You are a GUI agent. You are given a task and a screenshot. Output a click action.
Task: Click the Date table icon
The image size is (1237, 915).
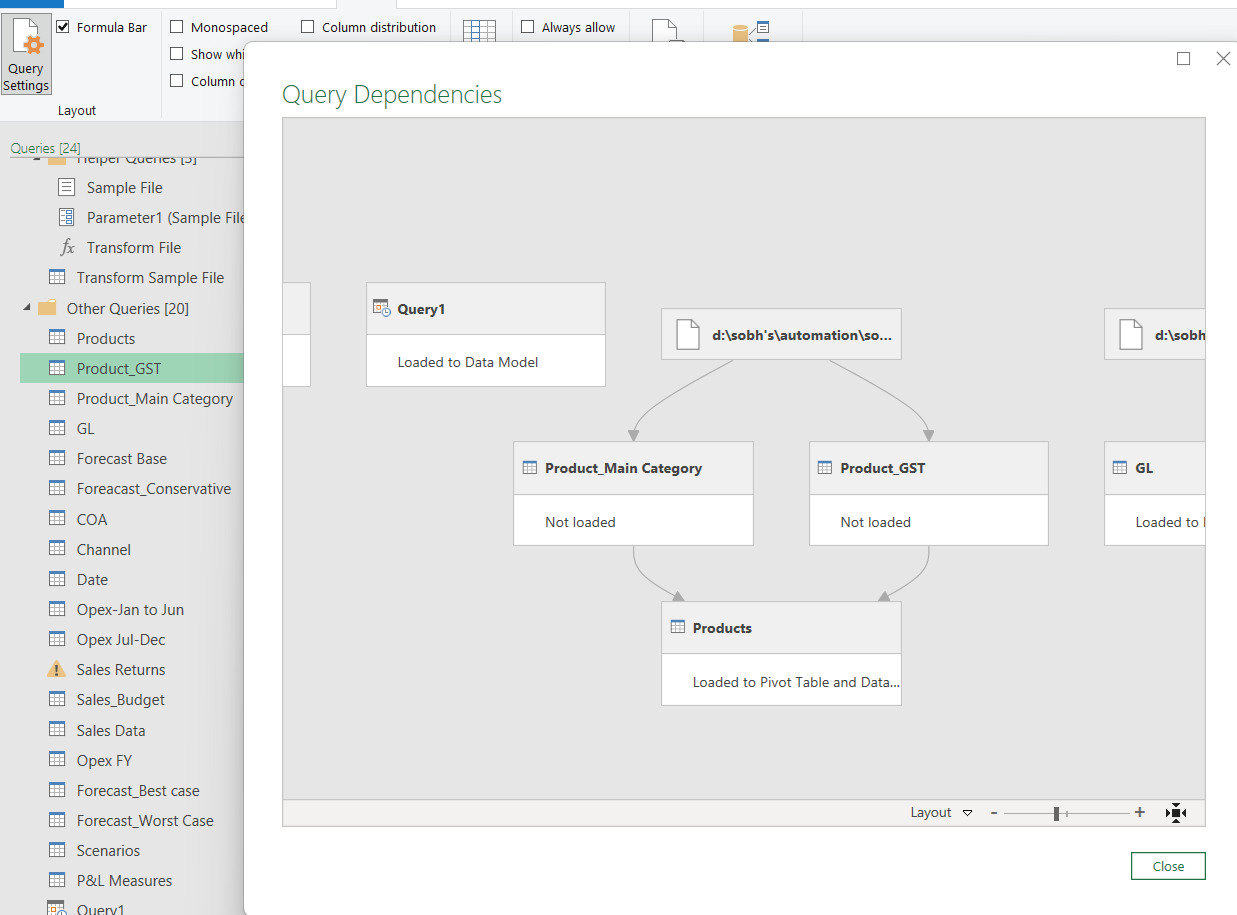[x=57, y=579]
